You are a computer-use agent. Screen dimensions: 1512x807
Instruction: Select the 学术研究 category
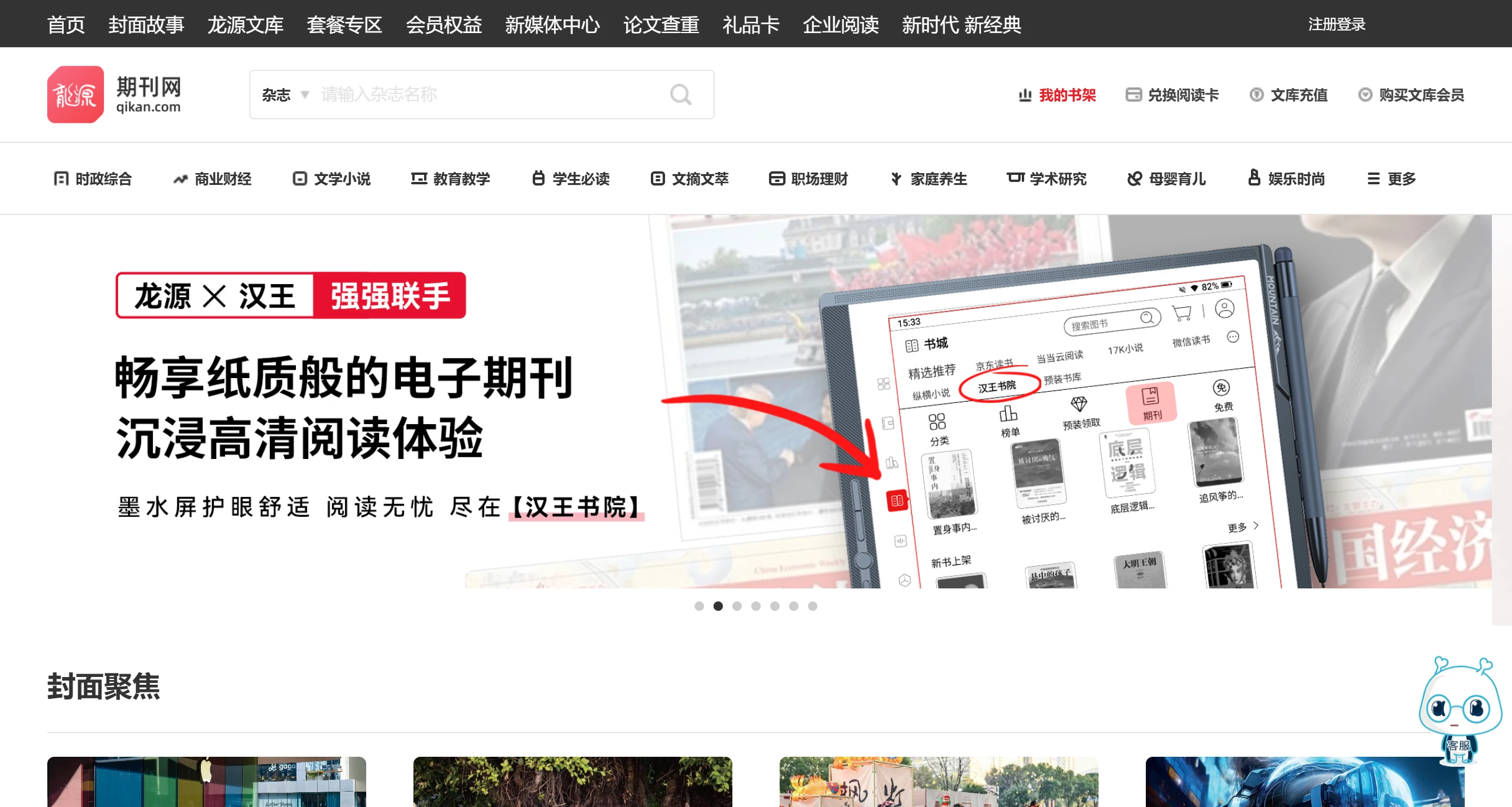coord(1045,178)
